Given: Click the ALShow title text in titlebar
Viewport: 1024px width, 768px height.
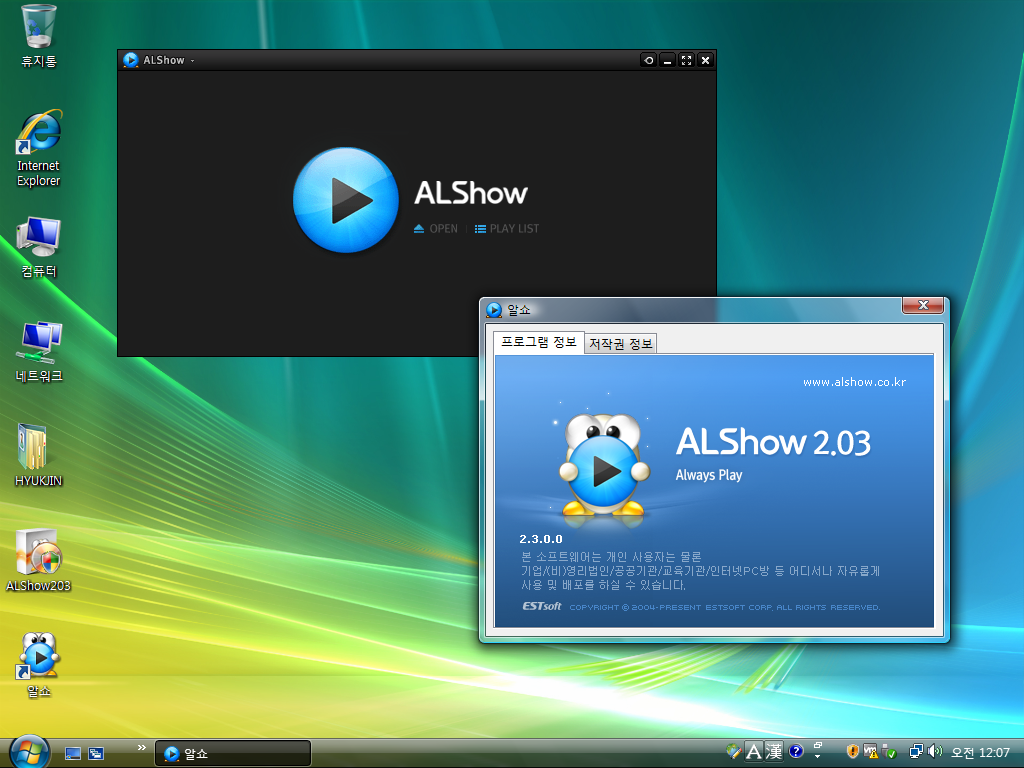Looking at the screenshot, I should [x=164, y=60].
